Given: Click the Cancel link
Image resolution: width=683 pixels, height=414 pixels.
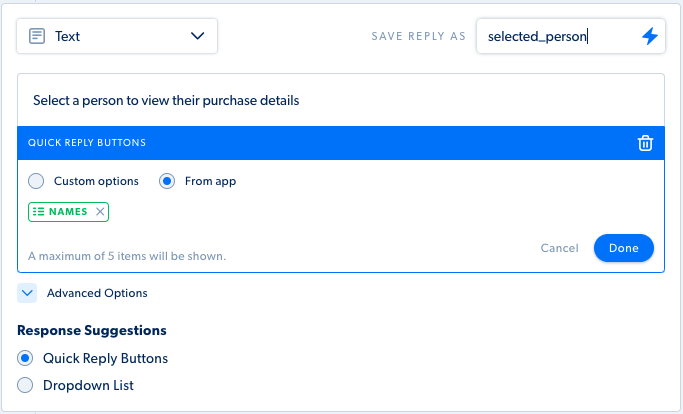Looking at the screenshot, I should pyautogui.click(x=559, y=248).
